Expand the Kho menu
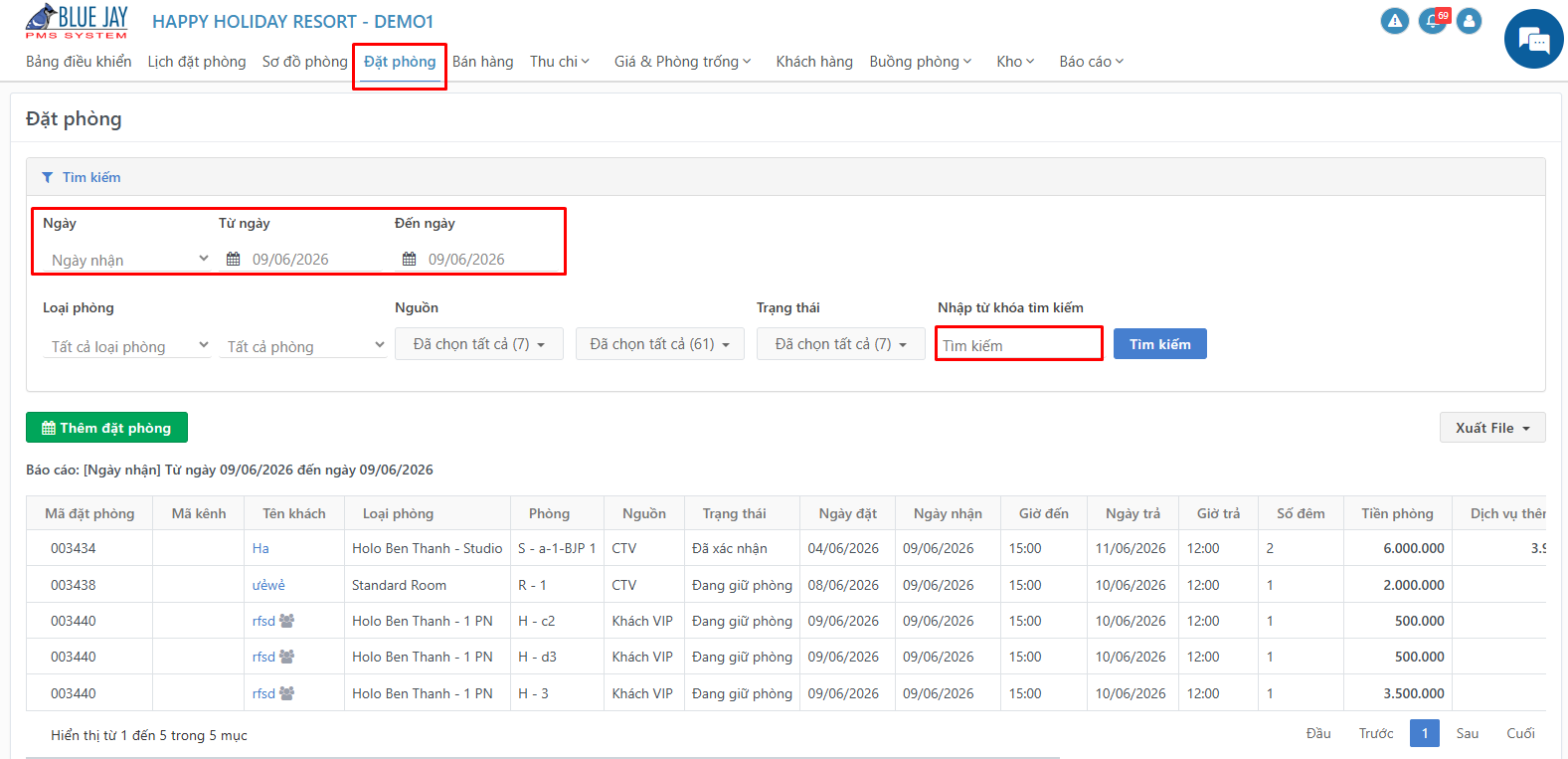Image resolution: width=1568 pixels, height=759 pixels. 1015,62
